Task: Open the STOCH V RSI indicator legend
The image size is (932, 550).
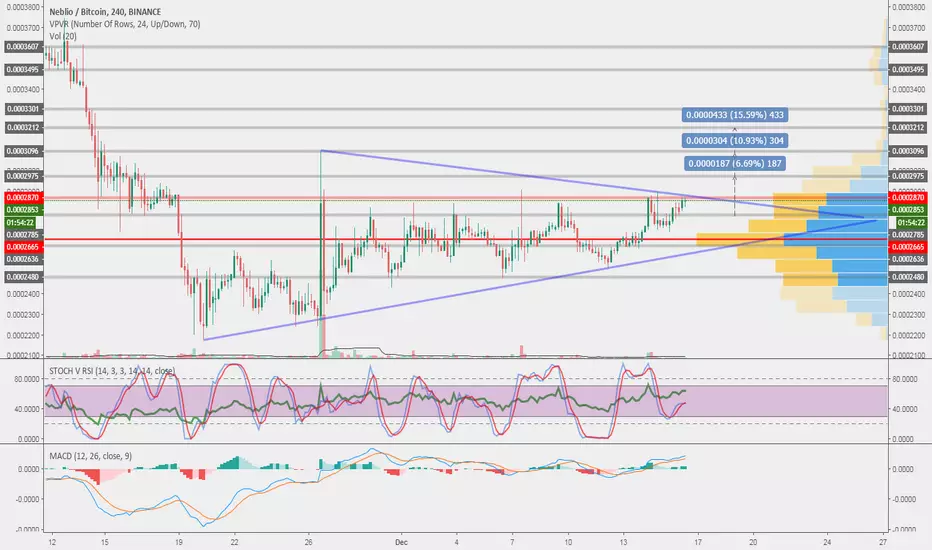Action: [x=112, y=371]
